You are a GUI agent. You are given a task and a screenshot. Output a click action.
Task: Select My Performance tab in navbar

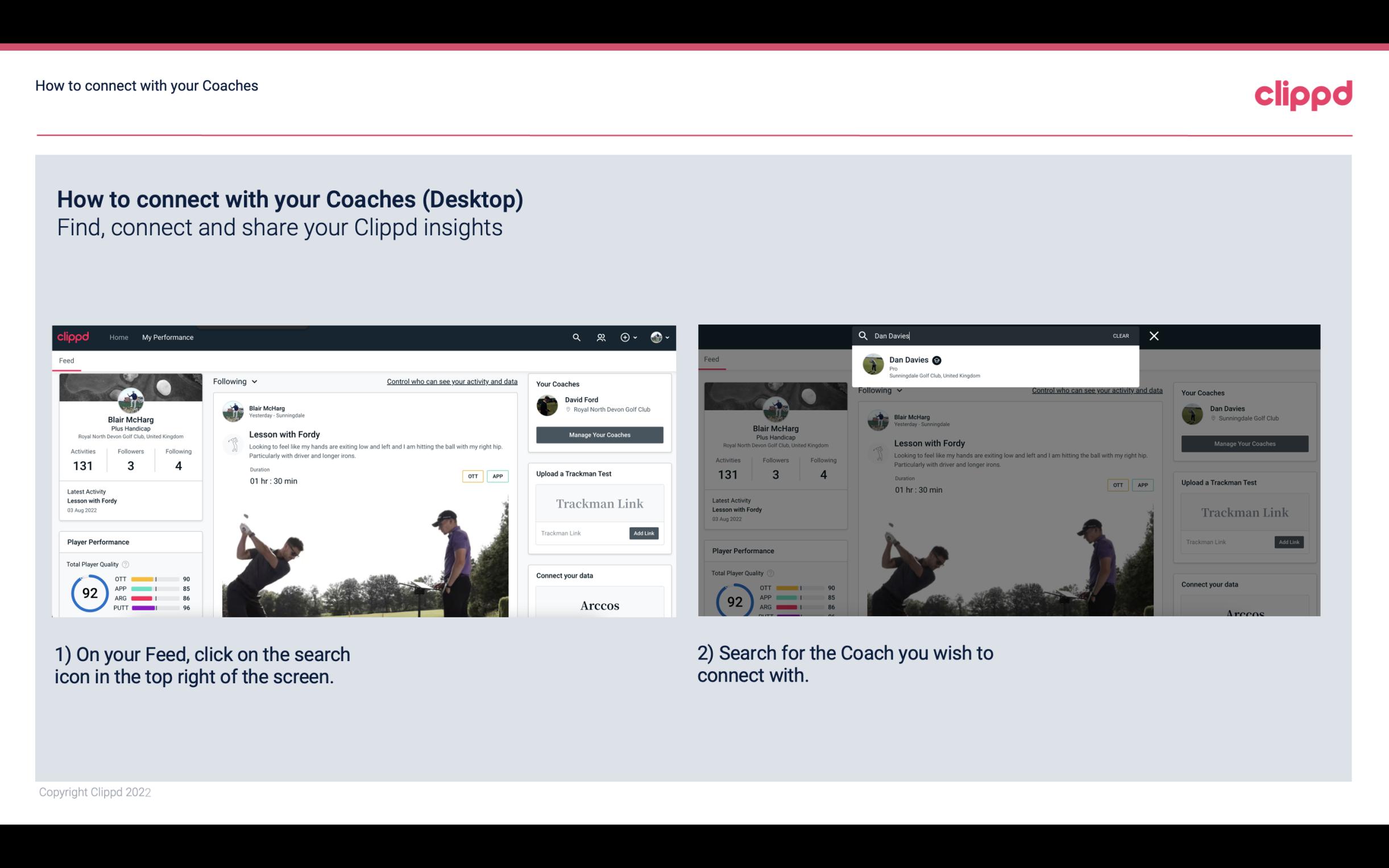(169, 337)
